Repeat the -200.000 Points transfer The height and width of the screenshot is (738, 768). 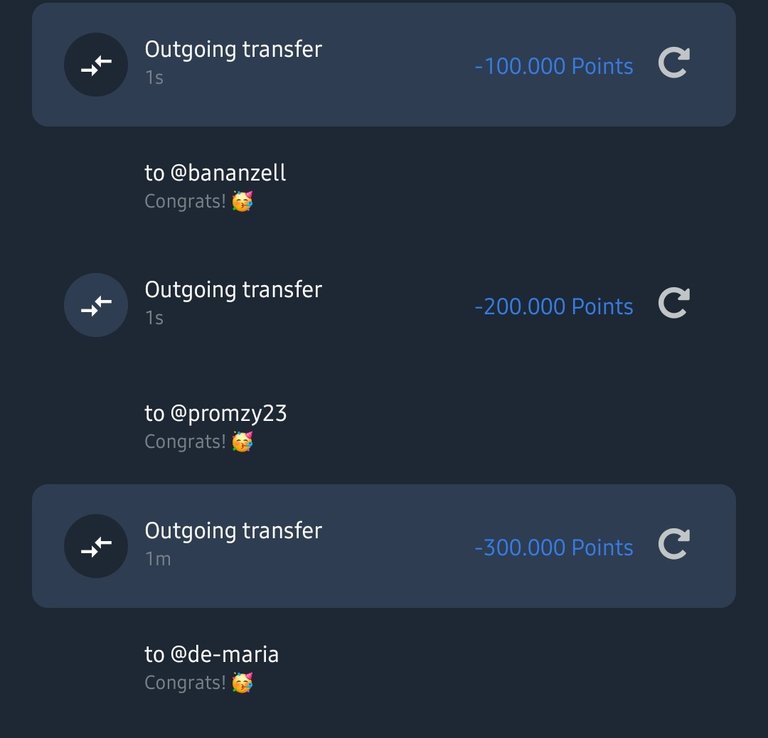(674, 303)
